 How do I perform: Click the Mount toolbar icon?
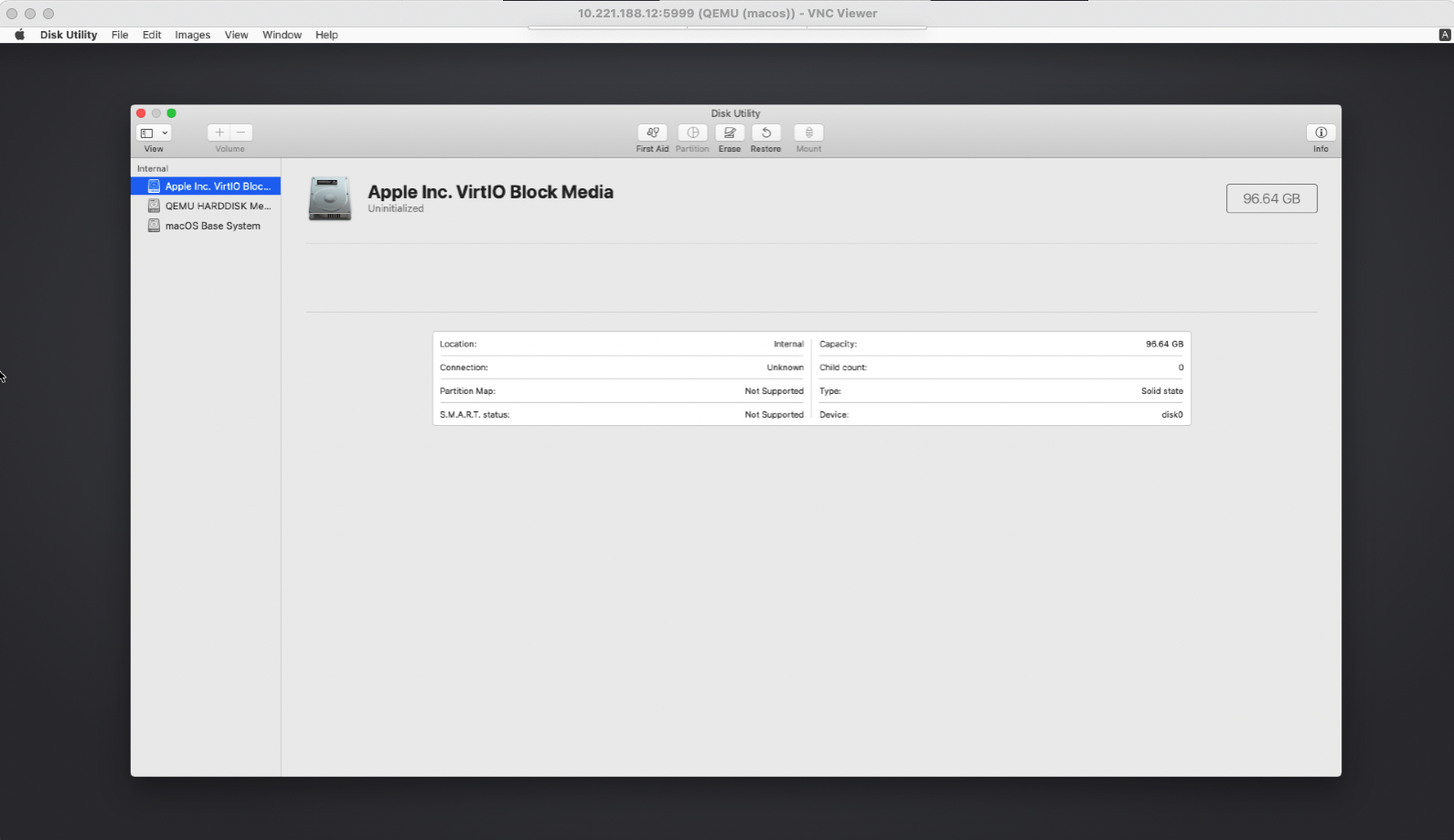point(808,133)
